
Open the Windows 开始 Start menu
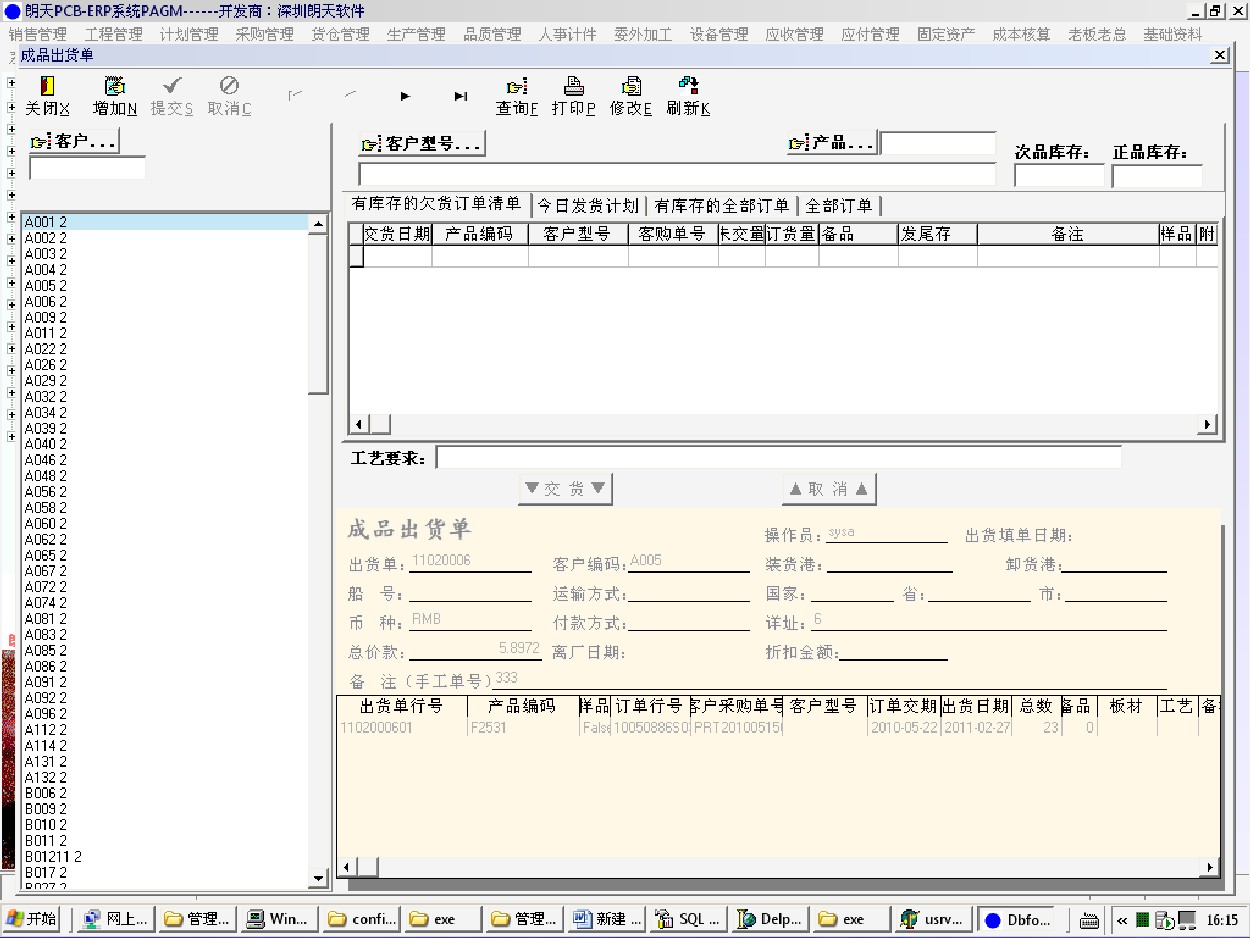32,919
